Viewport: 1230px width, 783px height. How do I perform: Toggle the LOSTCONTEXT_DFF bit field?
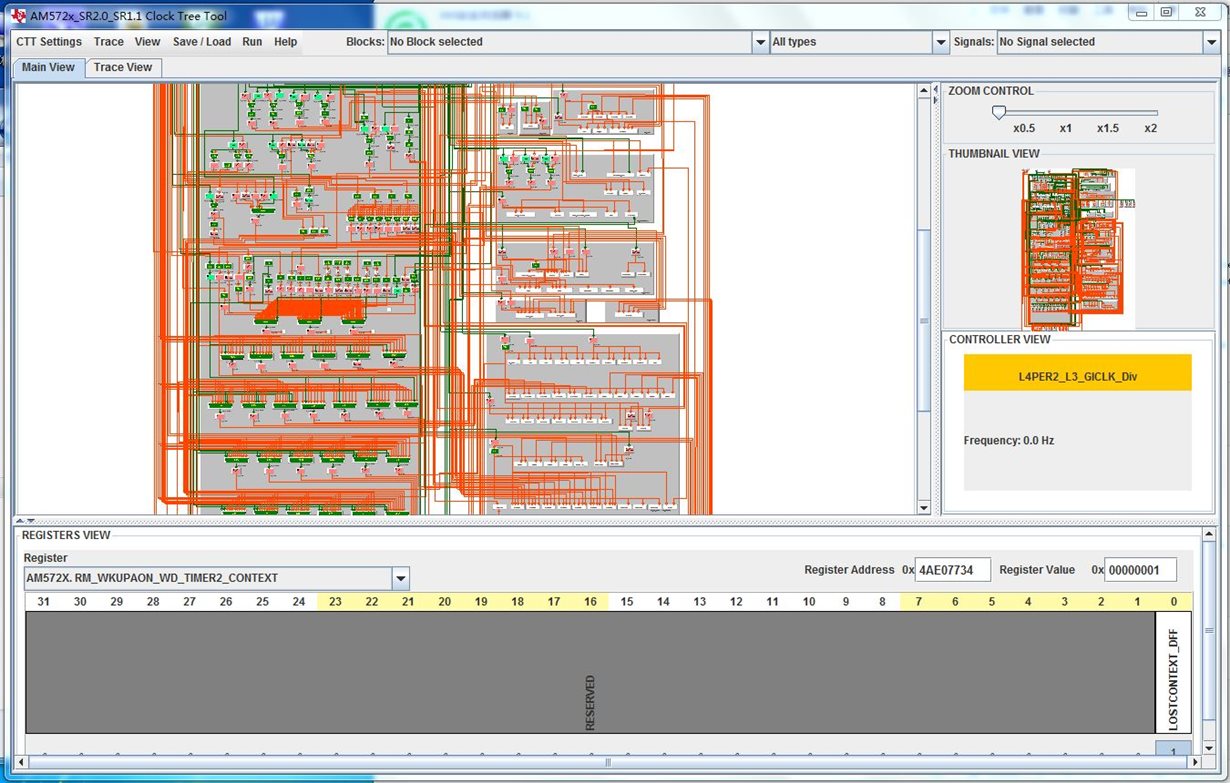(x=1173, y=672)
